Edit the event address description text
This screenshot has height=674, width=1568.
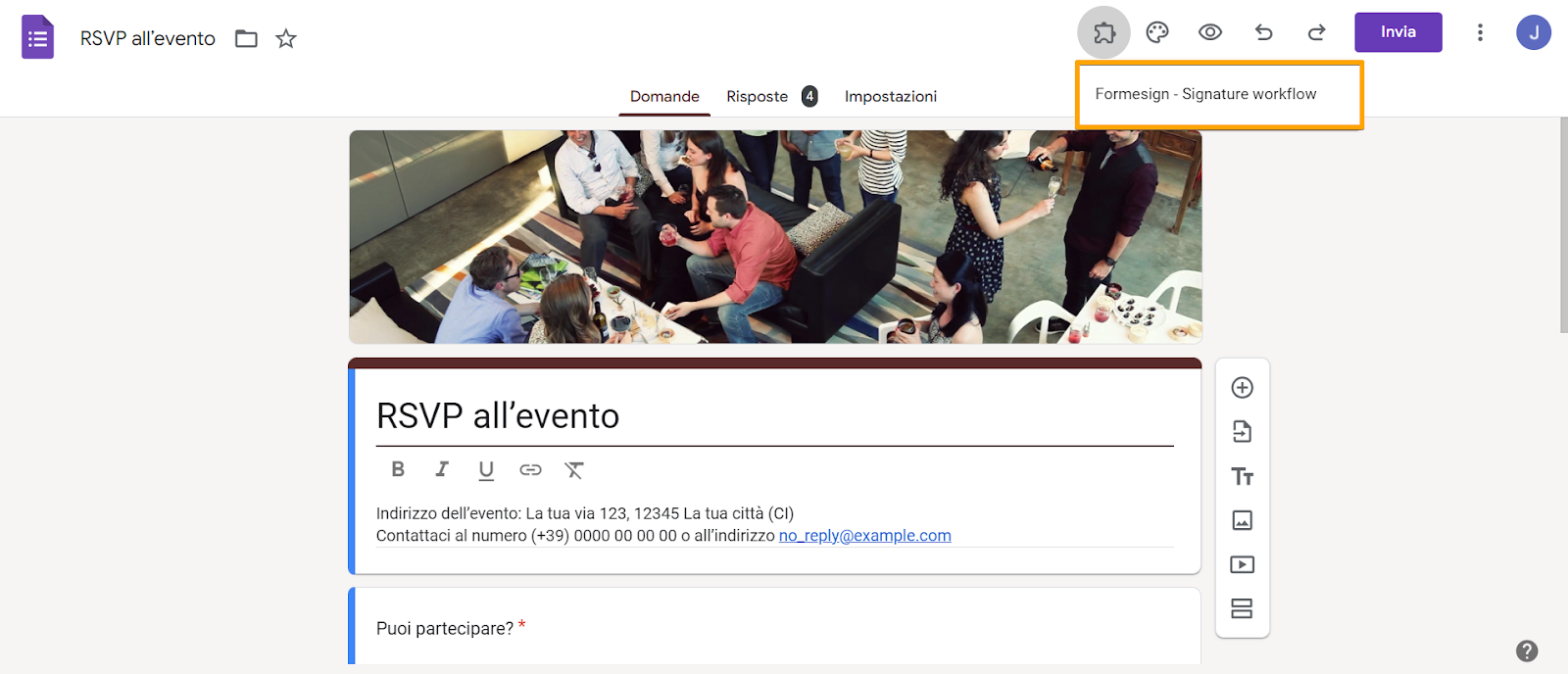[585, 513]
